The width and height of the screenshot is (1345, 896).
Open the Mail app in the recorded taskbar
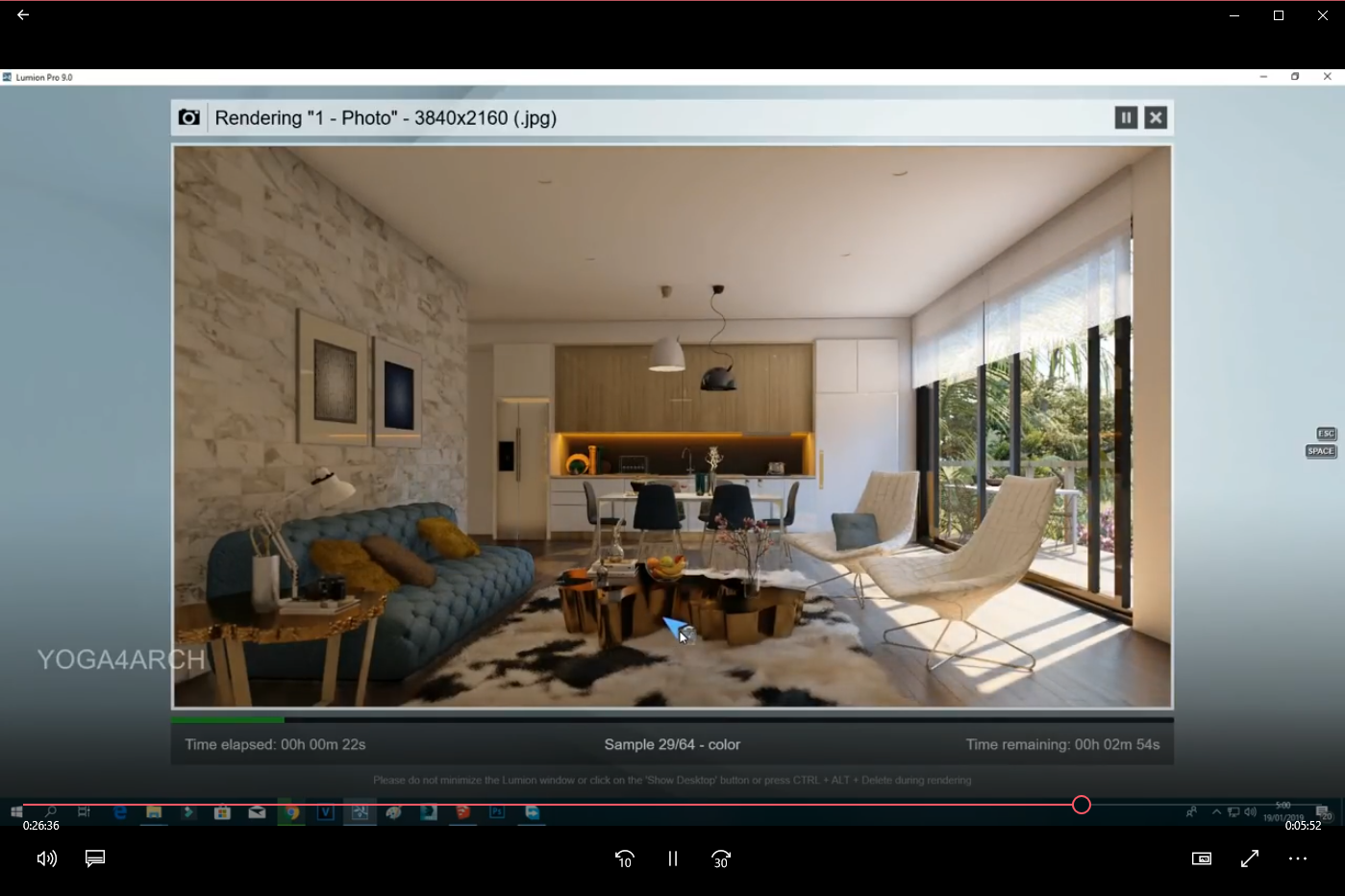pos(257,812)
